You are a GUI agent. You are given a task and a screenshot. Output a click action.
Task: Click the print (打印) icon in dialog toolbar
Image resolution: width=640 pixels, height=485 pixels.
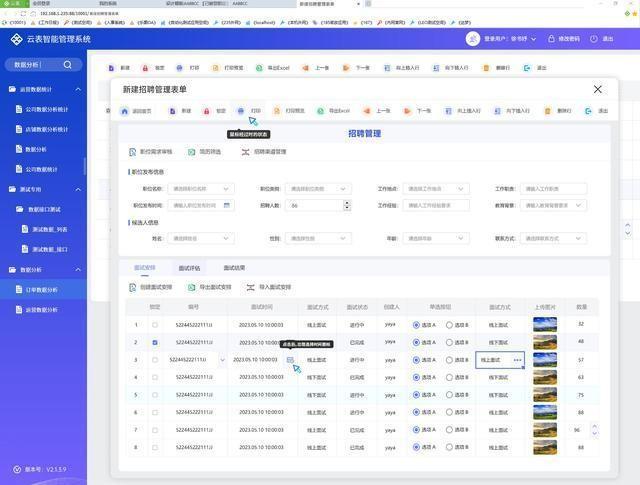[241, 111]
